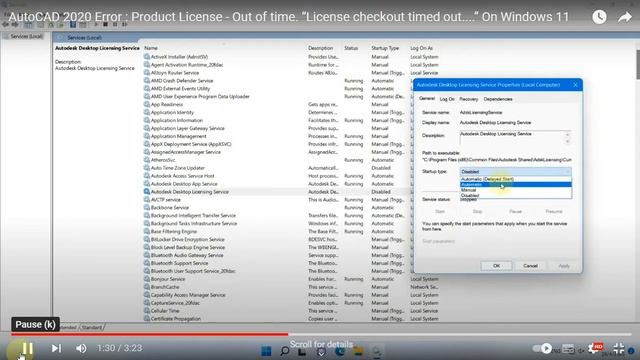Select the Autodesk Desktop App Service row
The width and height of the screenshot is (640, 360).
(x=278, y=184)
